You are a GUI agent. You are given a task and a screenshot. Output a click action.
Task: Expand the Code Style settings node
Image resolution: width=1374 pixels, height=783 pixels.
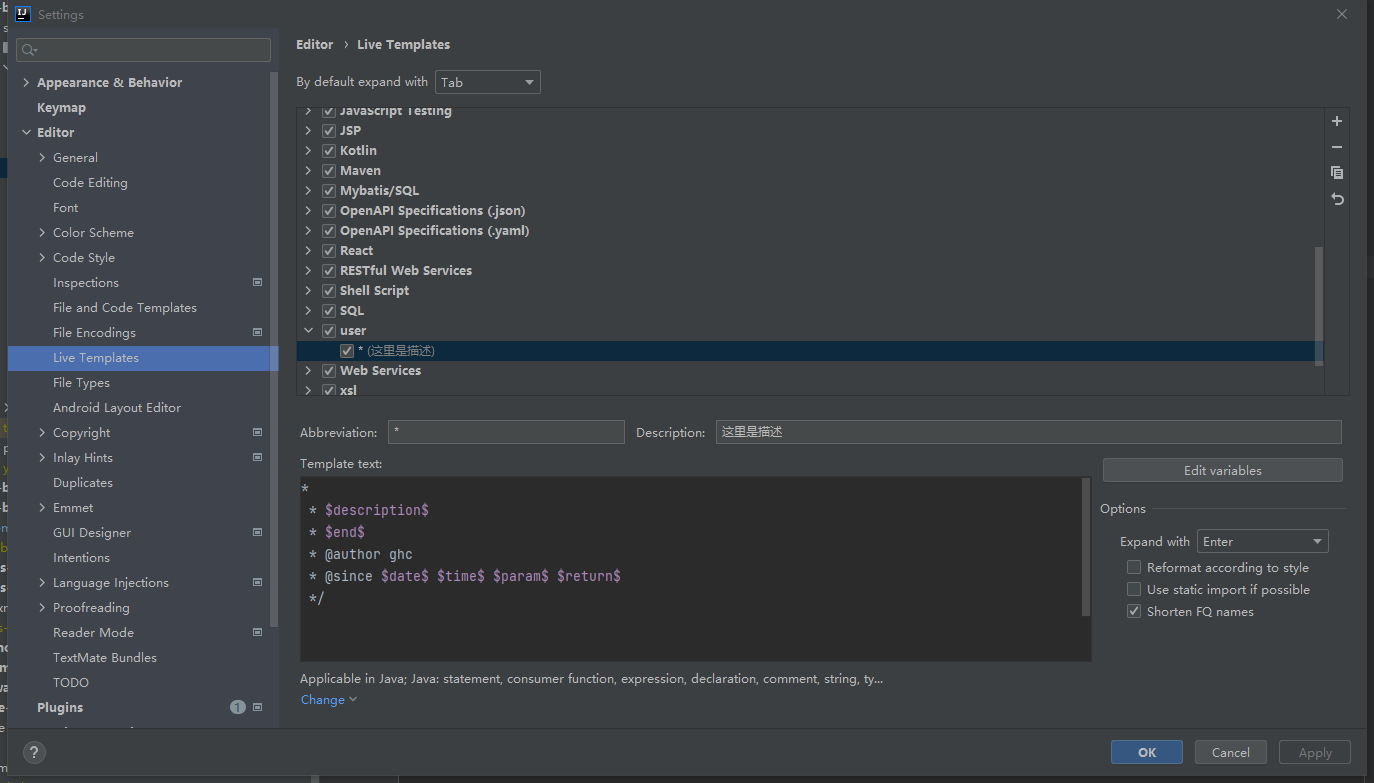pyautogui.click(x=42, y=257)
